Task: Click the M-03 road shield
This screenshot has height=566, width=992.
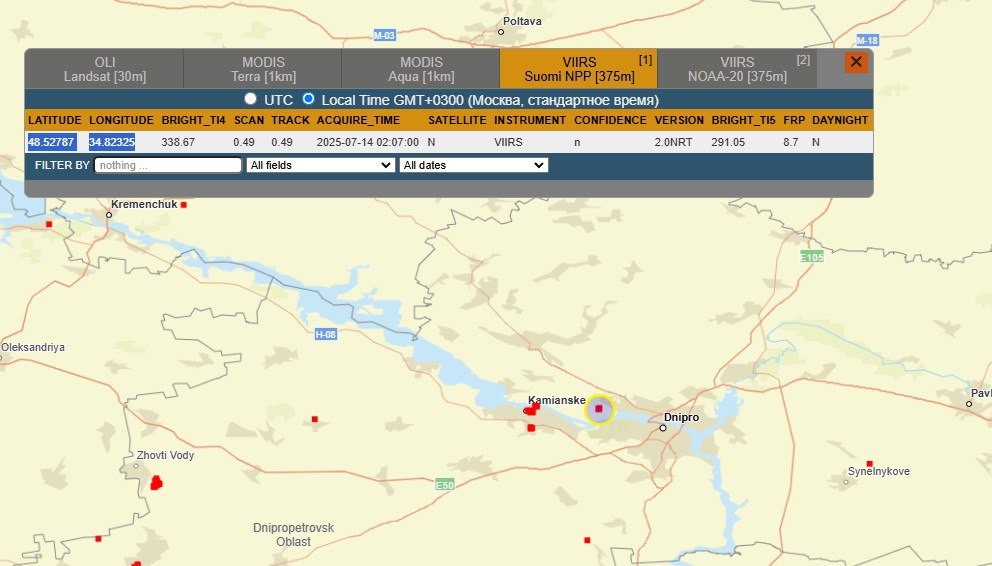Action: tap(385, 35)
